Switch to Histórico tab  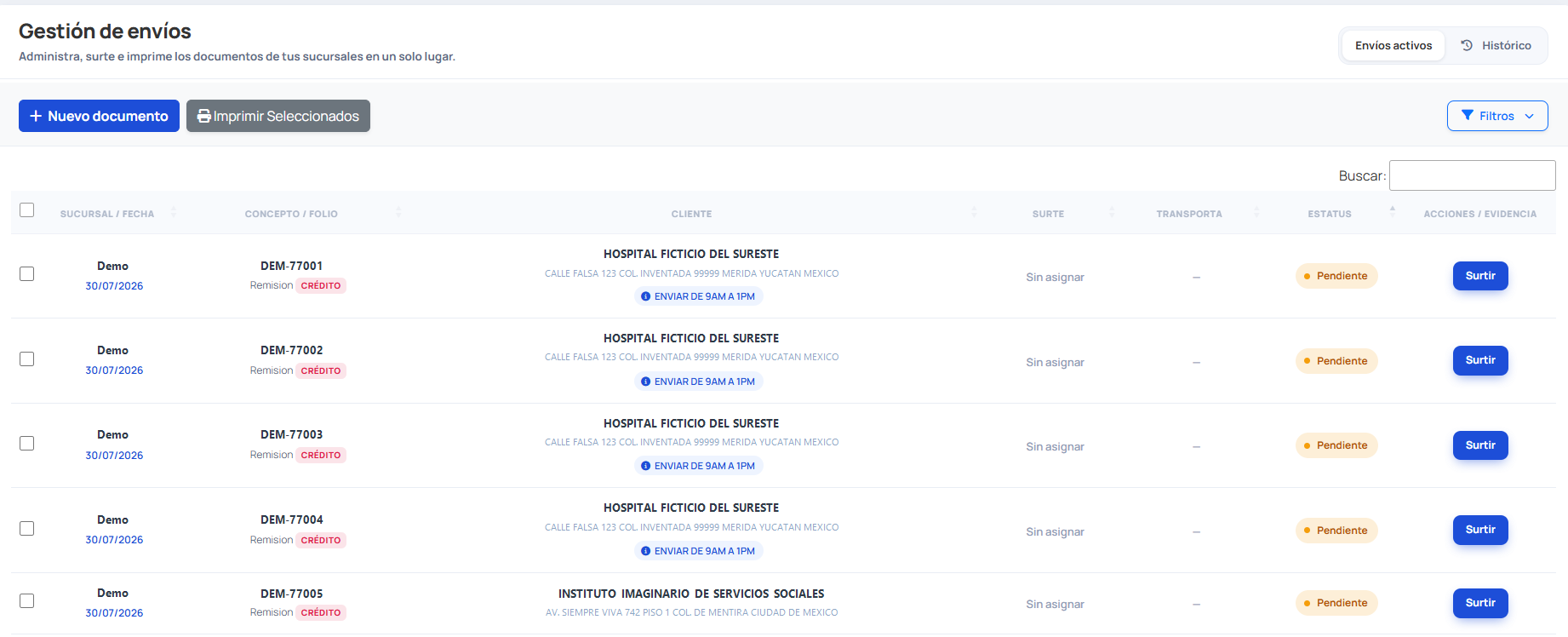click(x=1496, y=45)
